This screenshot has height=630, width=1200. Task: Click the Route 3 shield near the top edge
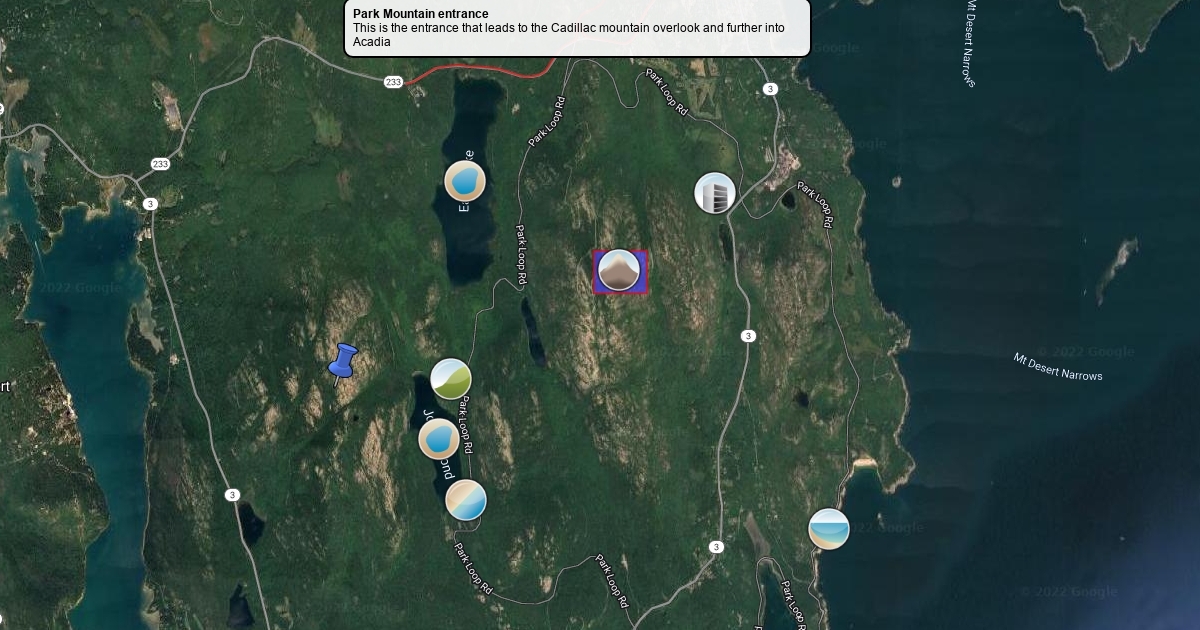coord(769,89)
